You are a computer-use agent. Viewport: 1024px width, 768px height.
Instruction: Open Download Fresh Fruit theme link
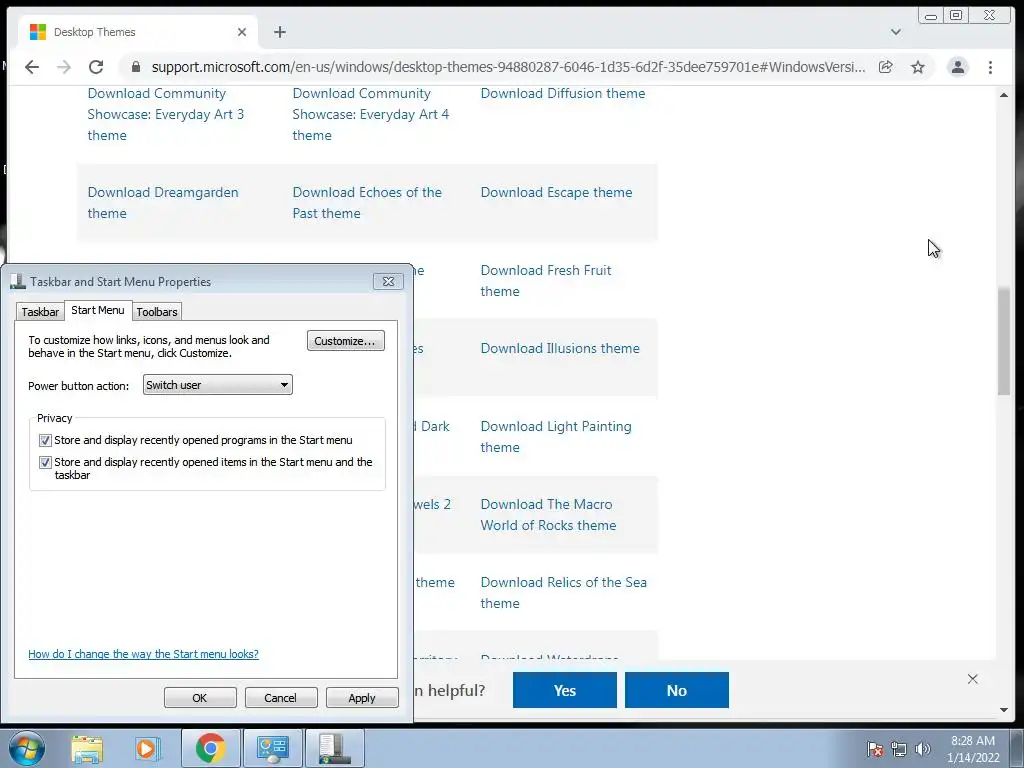tap(546, 281)
